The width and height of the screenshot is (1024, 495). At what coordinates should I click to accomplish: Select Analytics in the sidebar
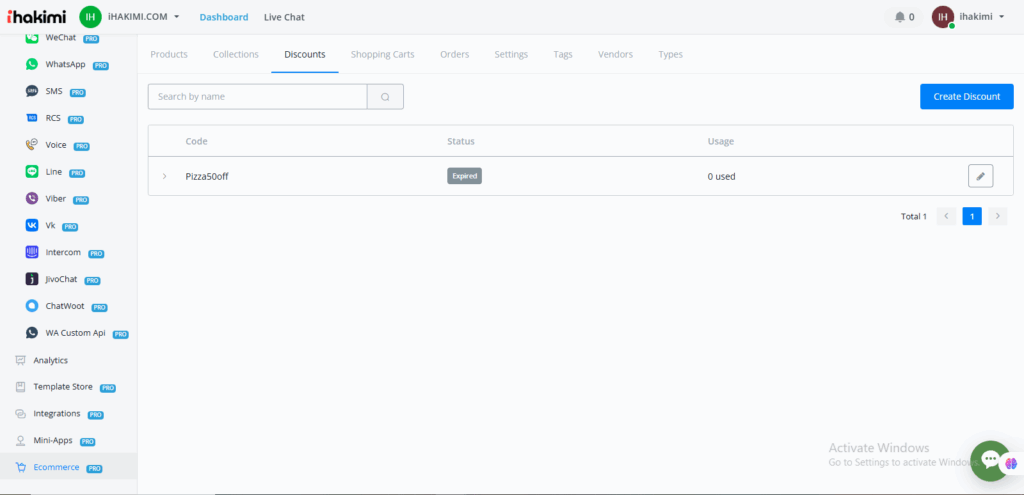click(x=50, y=360)
